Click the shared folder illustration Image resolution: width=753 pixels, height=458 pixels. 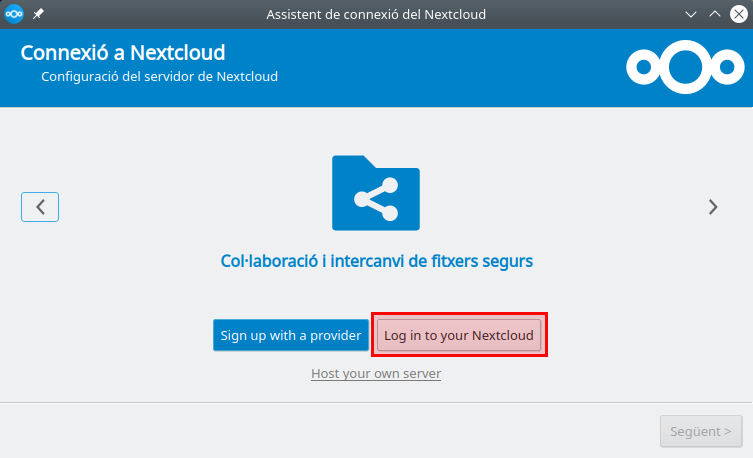[376, 193]
